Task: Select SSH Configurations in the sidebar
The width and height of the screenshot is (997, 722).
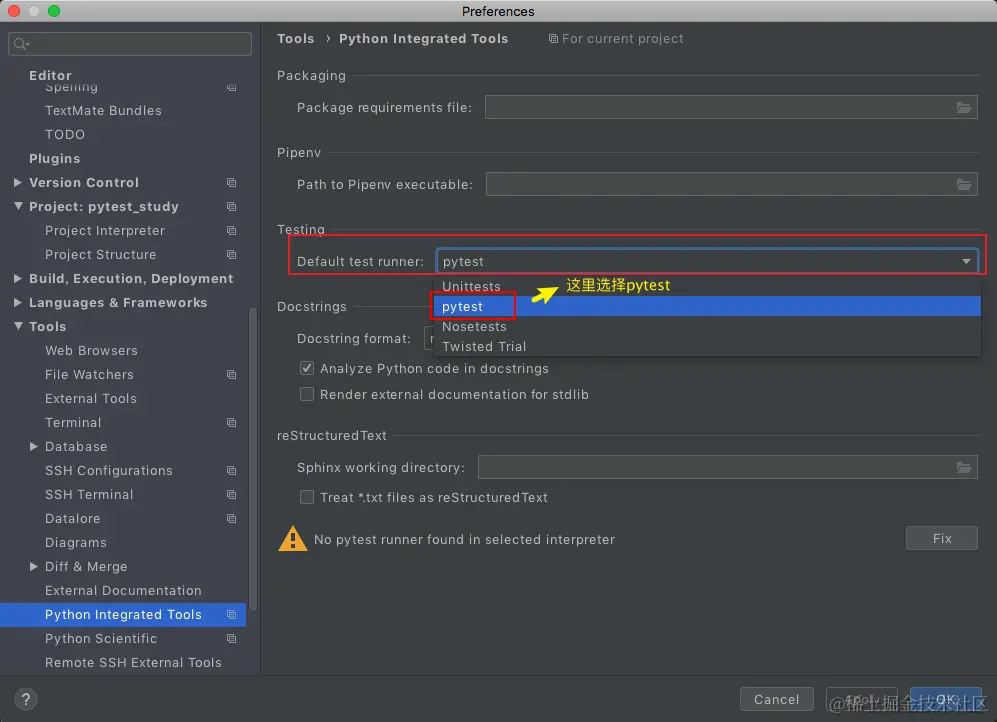Action: pyautogui.click(x=109, y=471)
